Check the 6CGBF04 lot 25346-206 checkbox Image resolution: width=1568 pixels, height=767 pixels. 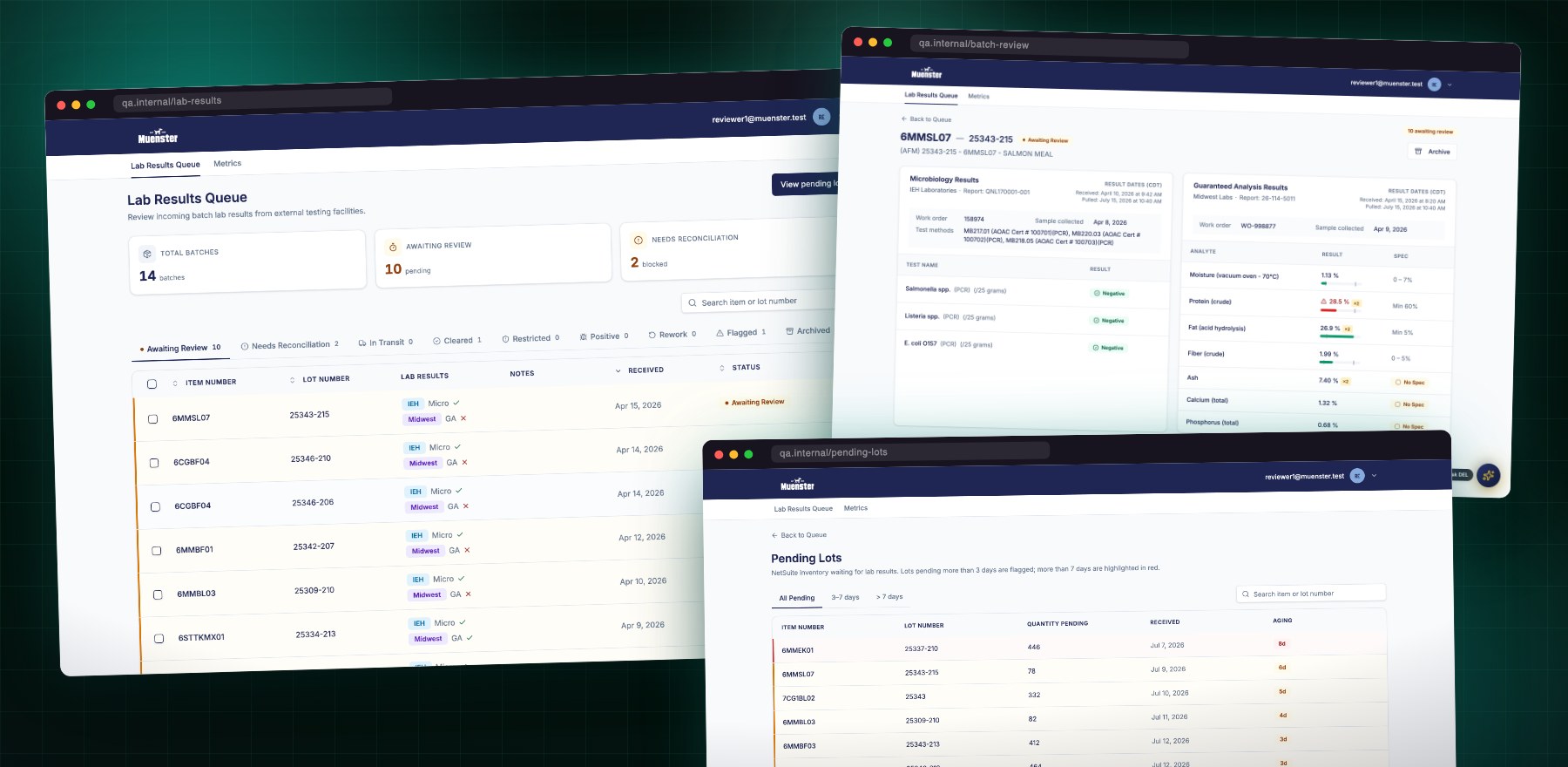[x=155, y=506]
